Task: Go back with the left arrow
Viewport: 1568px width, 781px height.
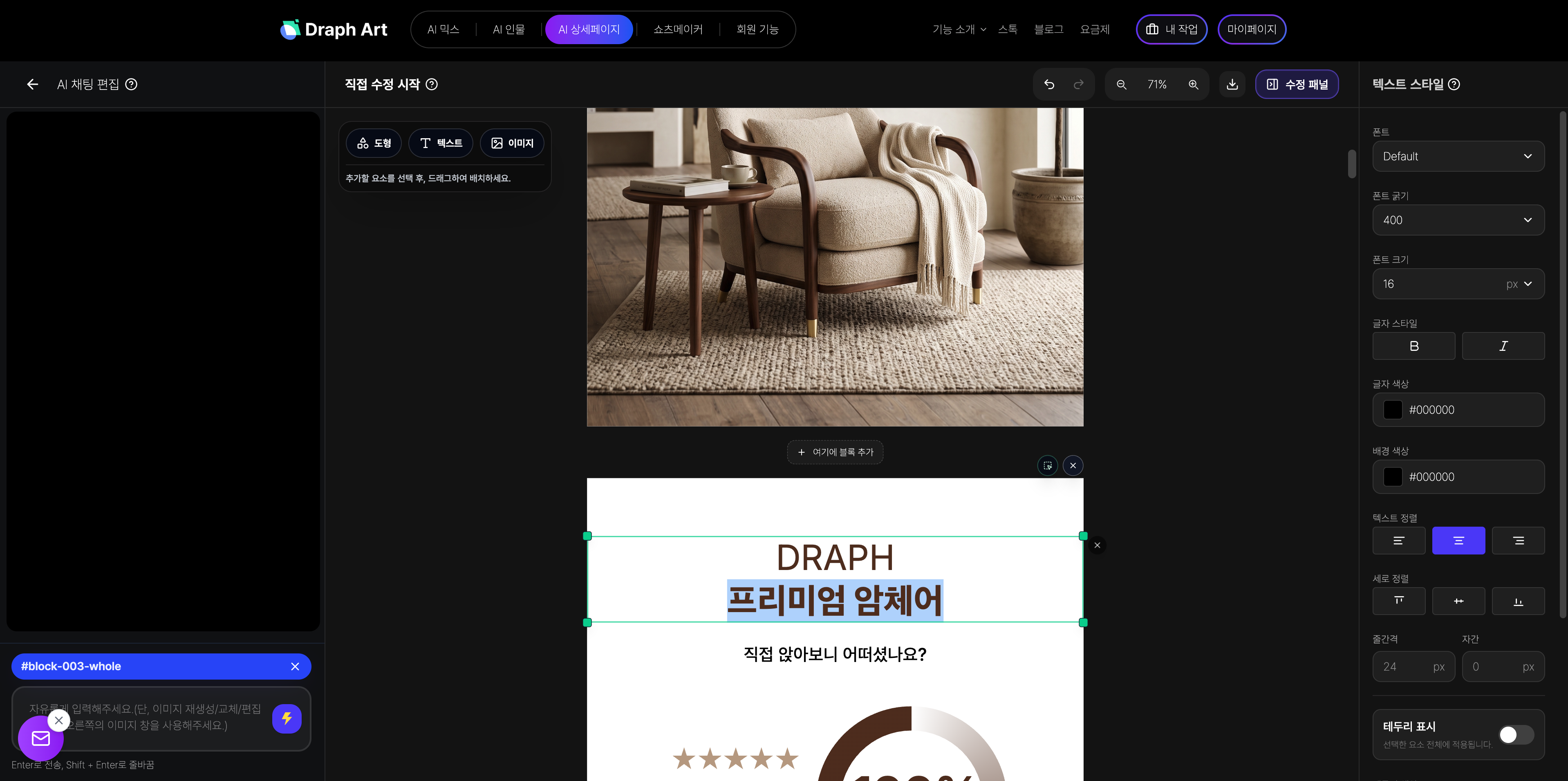Action: coord(33,85)
